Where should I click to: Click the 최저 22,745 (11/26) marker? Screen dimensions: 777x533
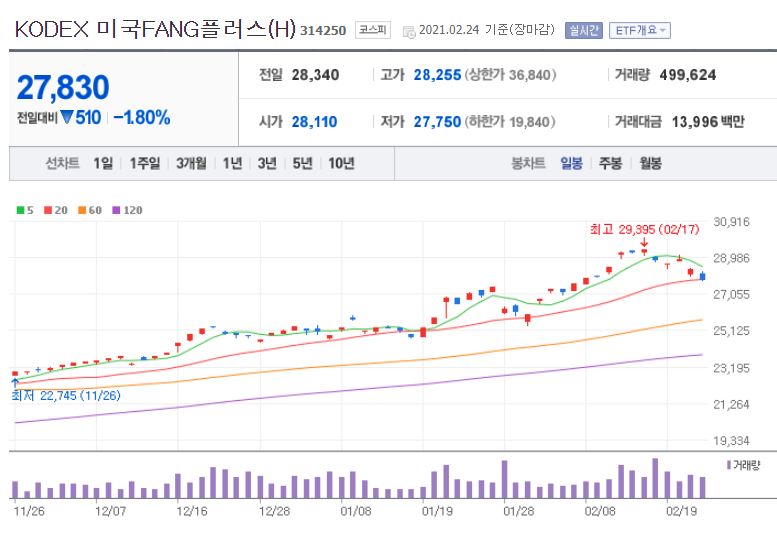coord(66,395)
